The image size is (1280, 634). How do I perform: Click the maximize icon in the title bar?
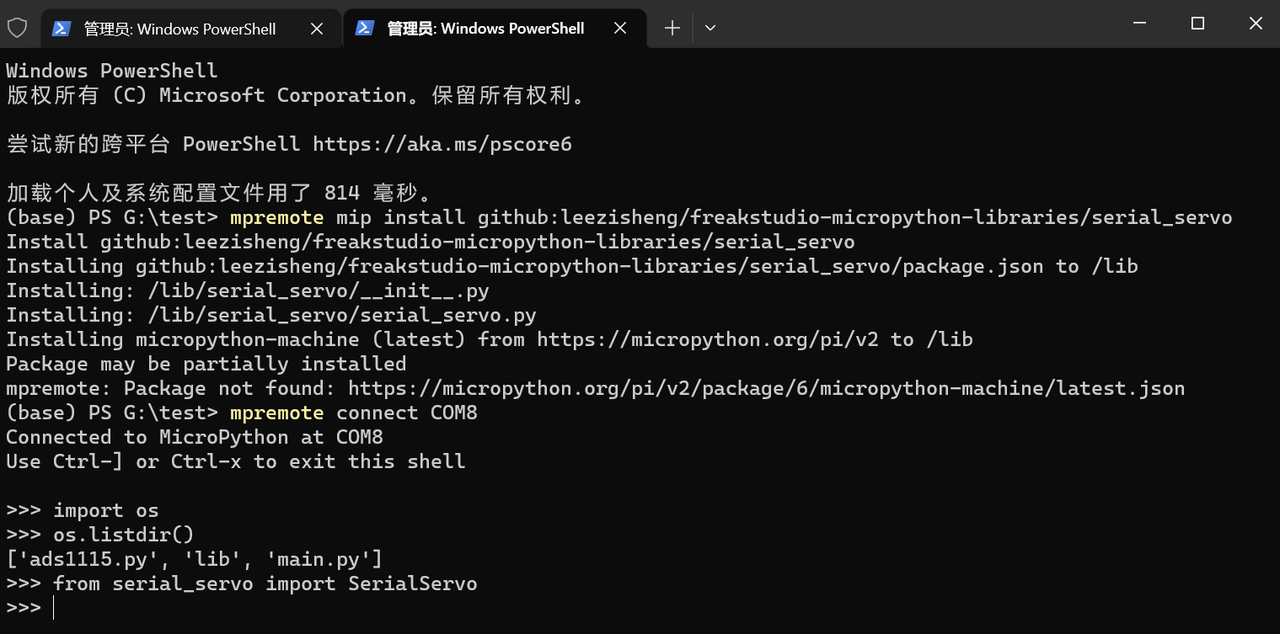tap(1197, 23)
